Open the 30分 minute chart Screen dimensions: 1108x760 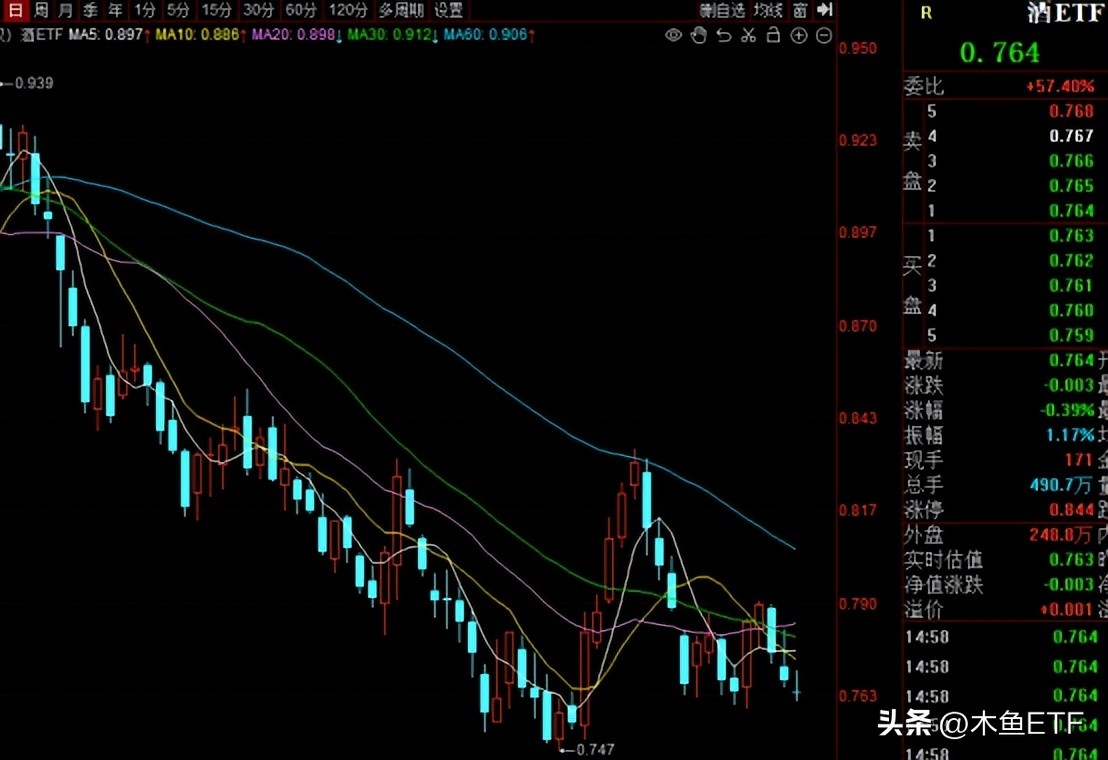coord(259,10)
